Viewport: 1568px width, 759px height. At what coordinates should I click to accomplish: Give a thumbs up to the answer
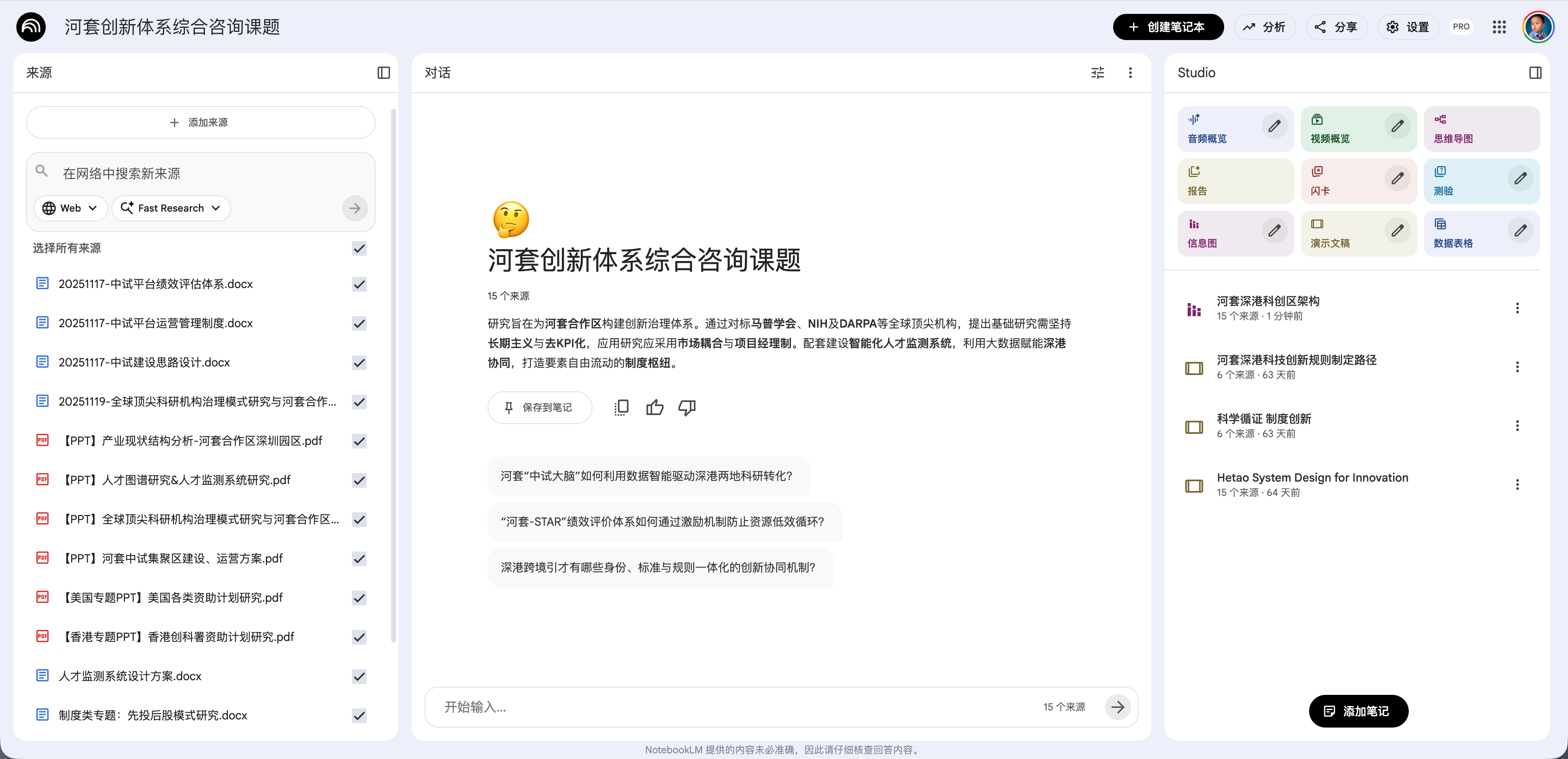coord(654,407)
